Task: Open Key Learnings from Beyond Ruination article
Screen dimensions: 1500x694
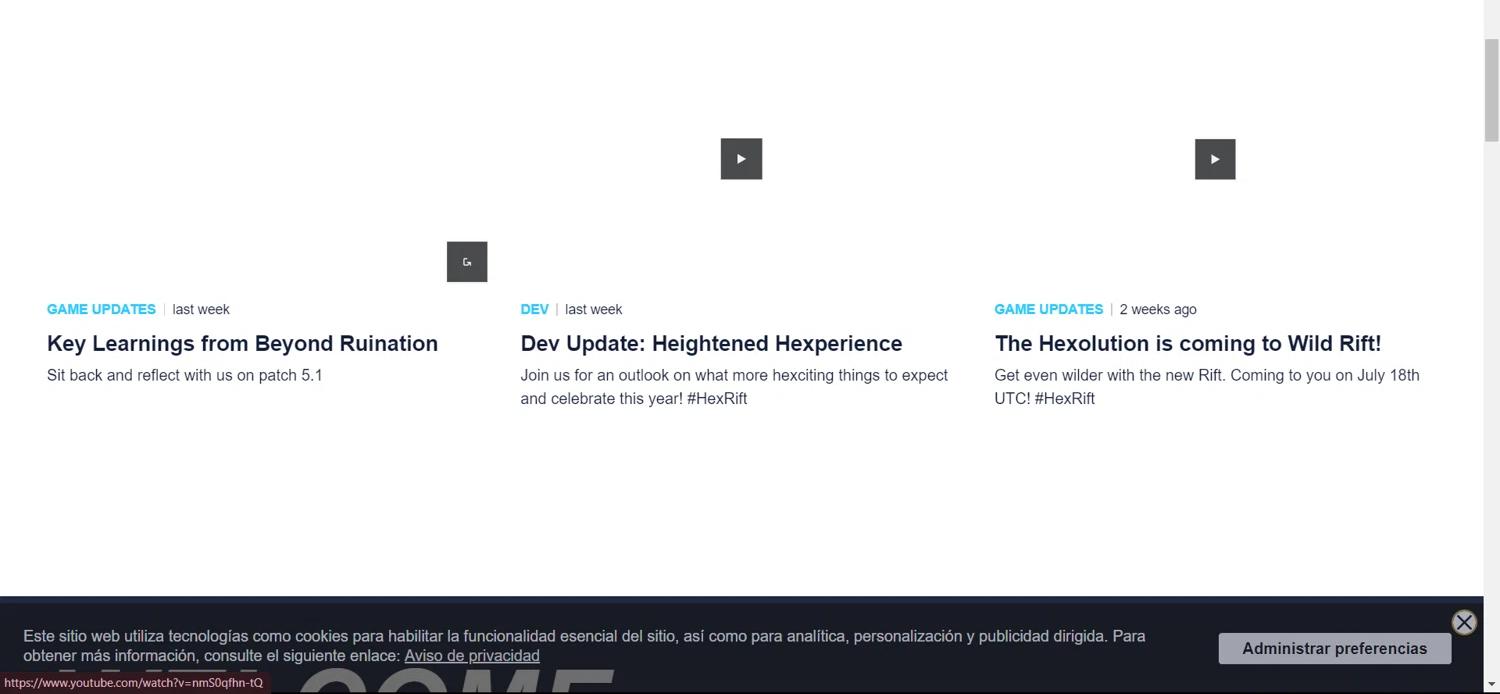Action: 242,343
